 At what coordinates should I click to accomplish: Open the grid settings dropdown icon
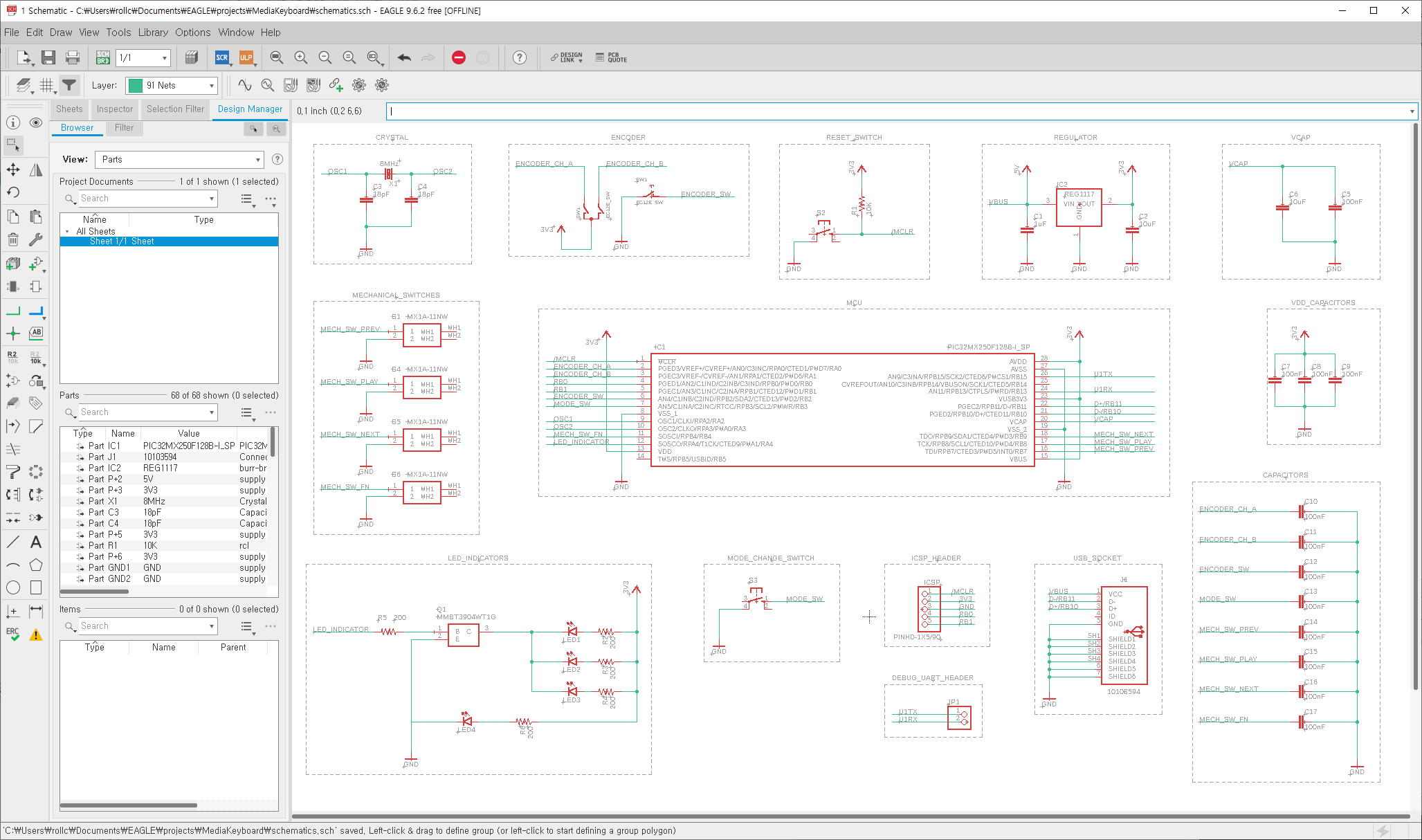tap(46, 85)
